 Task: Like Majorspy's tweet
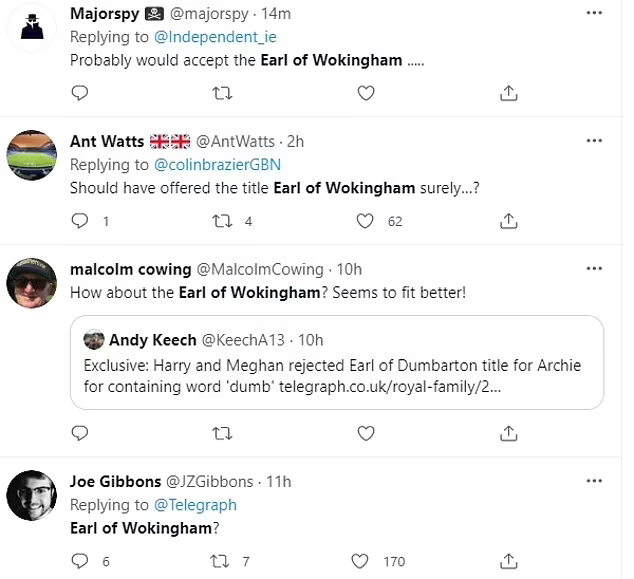click(366, 93)
